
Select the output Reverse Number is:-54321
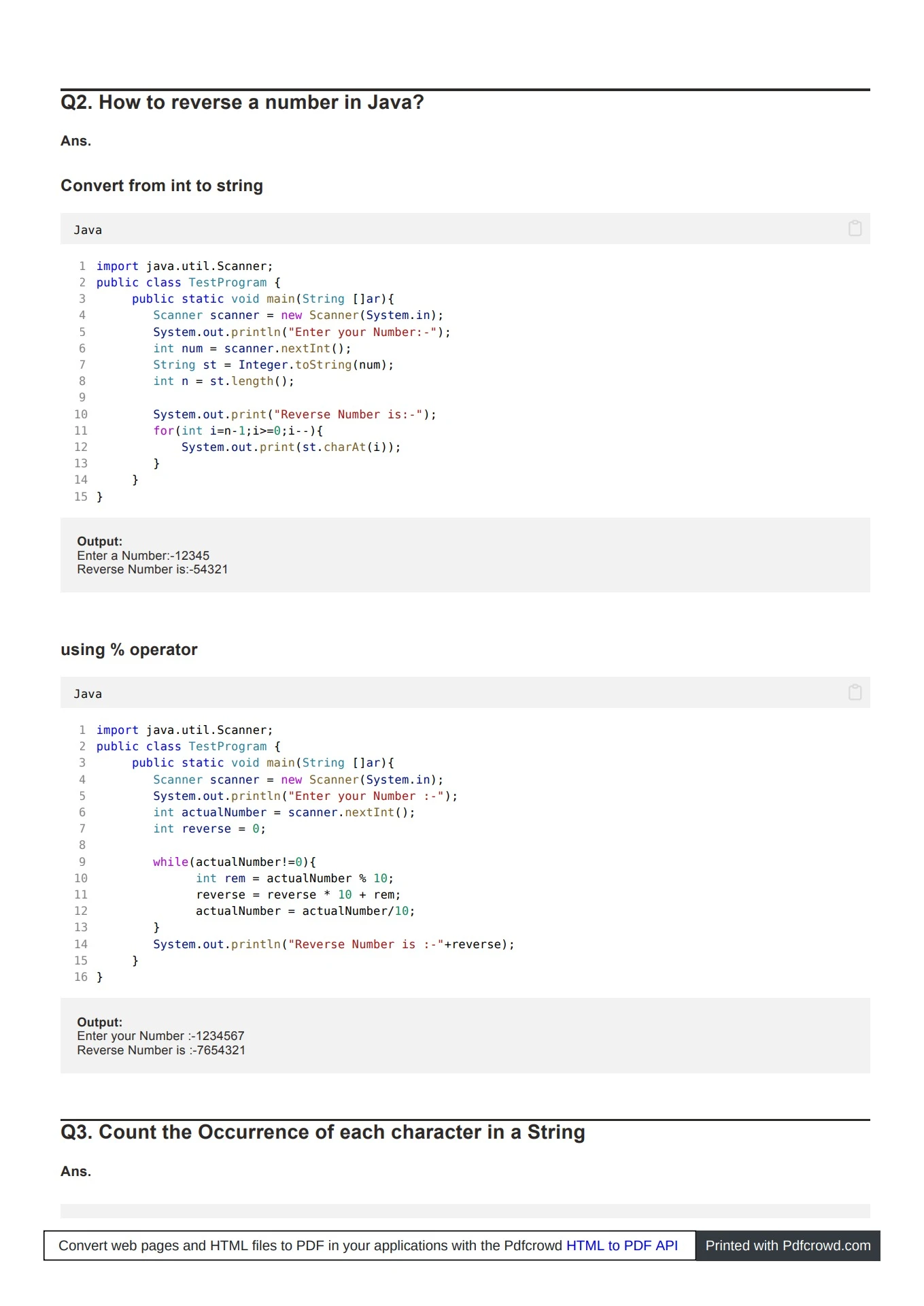point(152,569)
